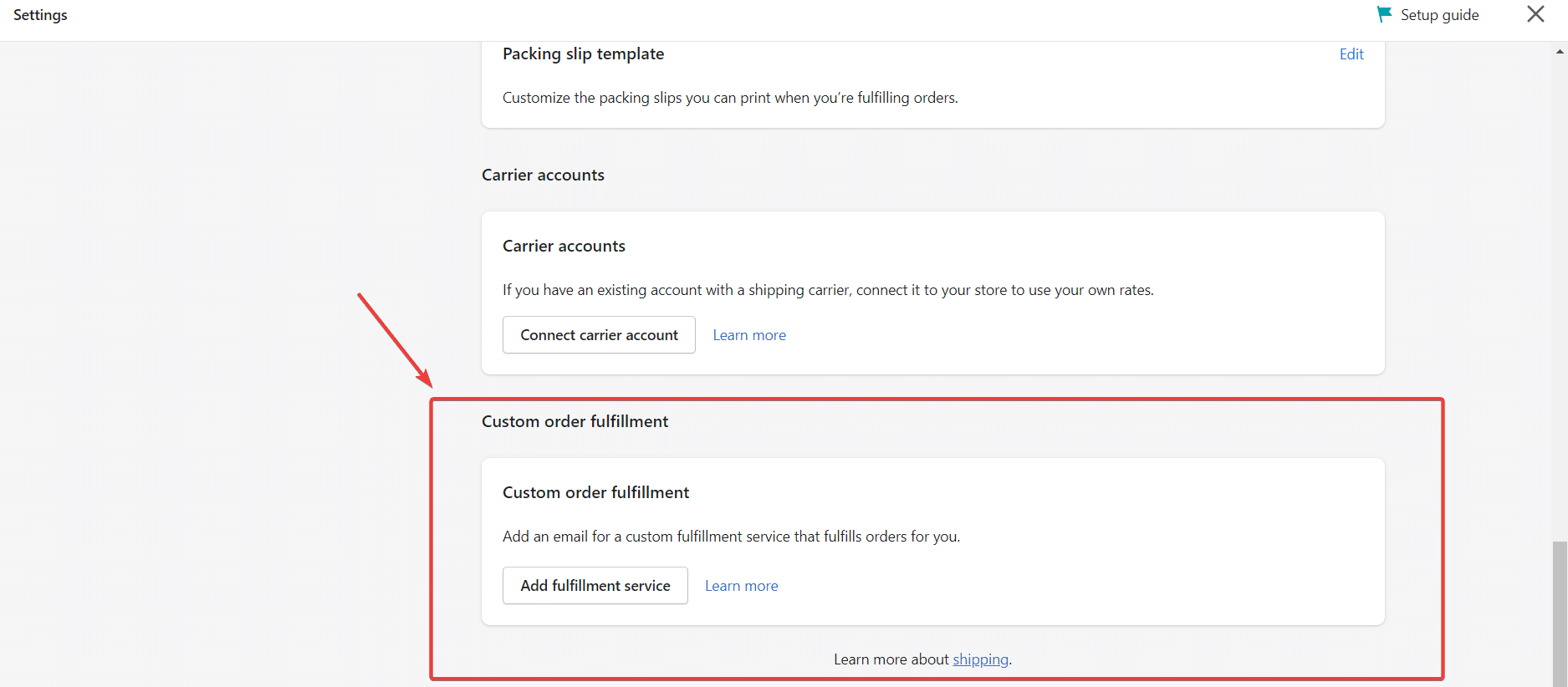Follow the shipping link at page bottom
The width and height of the screenshot is (1568, 687).
[x=980, y=659]
